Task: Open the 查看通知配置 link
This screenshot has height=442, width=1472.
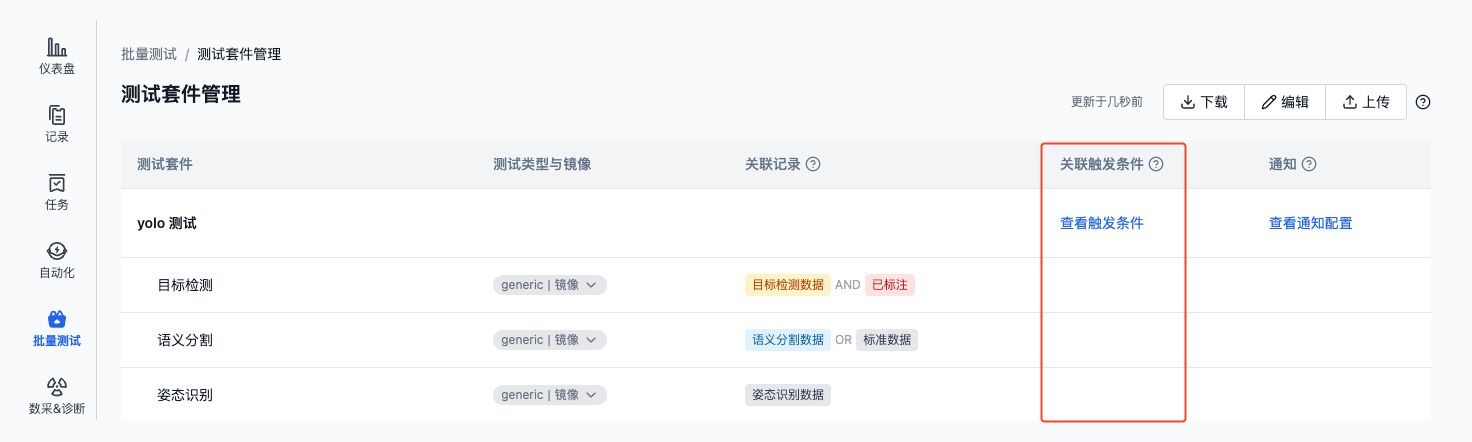Action: [1311, 223]
